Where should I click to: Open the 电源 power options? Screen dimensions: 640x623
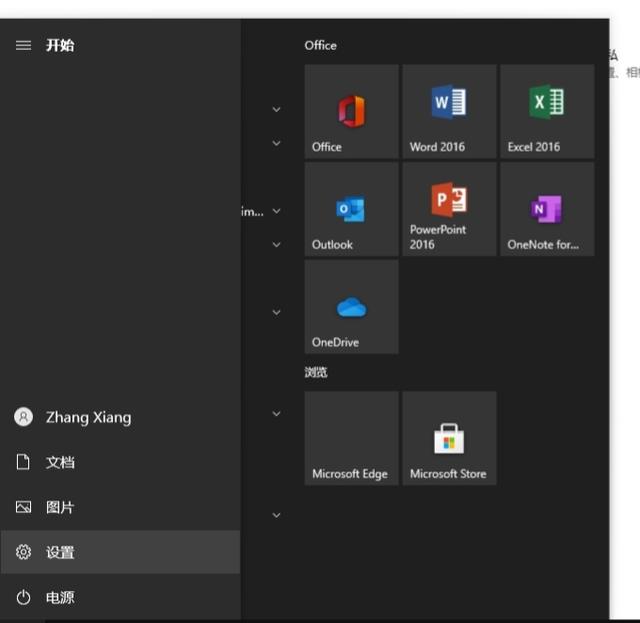(120, 597)
